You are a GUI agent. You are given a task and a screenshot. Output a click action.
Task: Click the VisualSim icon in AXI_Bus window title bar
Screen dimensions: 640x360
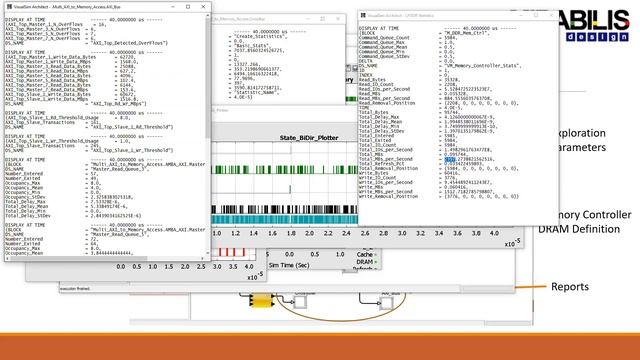(9, 7)
